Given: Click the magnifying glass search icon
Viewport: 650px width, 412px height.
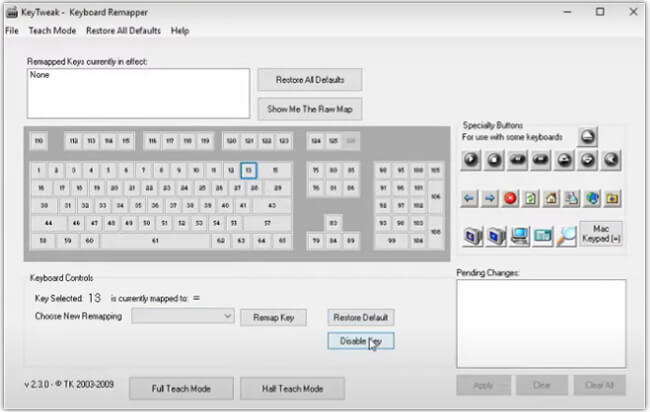Looking at the screenshot, I should click(566, 236).
